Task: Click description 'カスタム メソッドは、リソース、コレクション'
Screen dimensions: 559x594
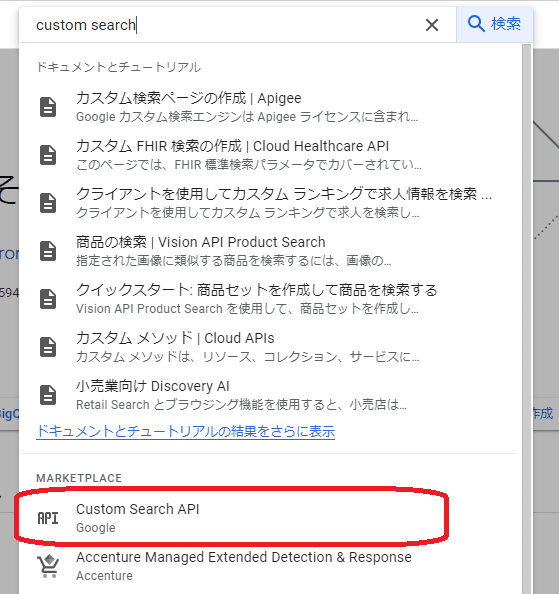Action: click(x=248, y=357)
